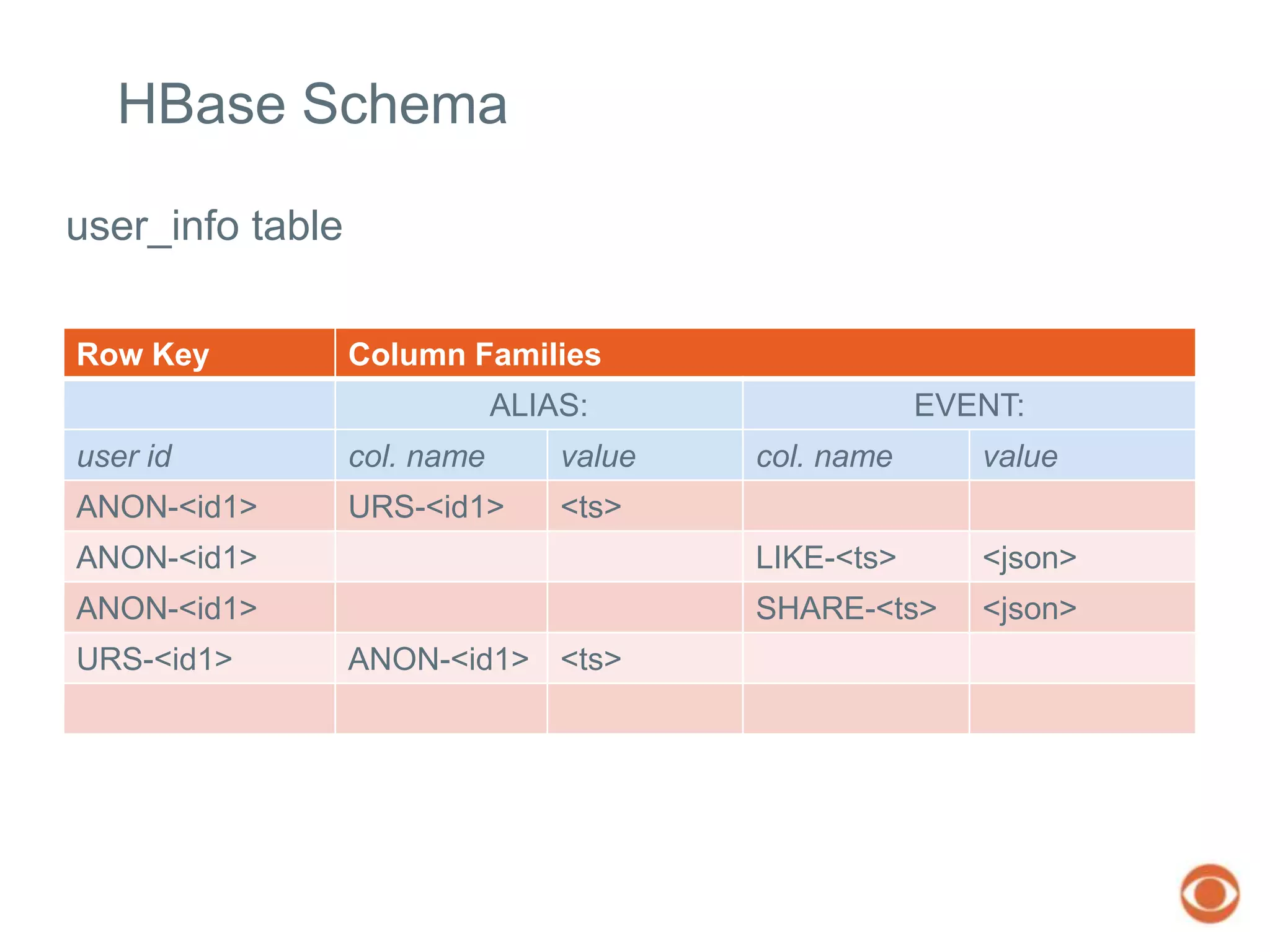The height and width of the screenshot is (952, 1270).
Task: Click the Row Key header cell
Action: (199, 354)
